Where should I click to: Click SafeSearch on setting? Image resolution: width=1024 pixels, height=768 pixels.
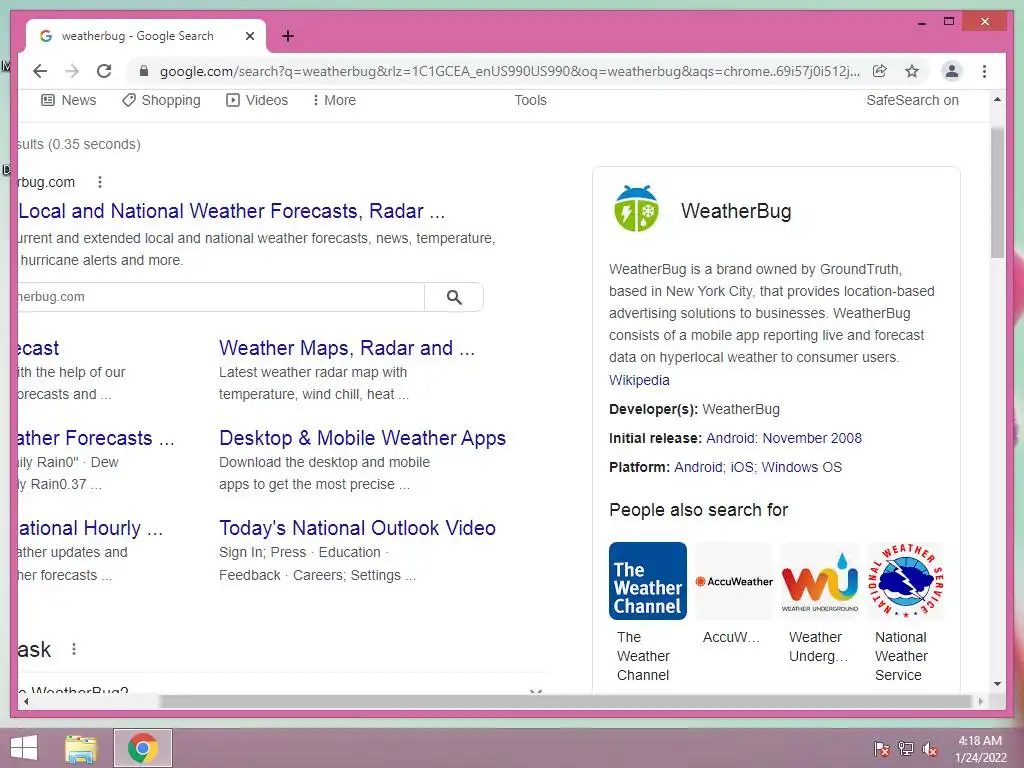(x=912, y=101)
